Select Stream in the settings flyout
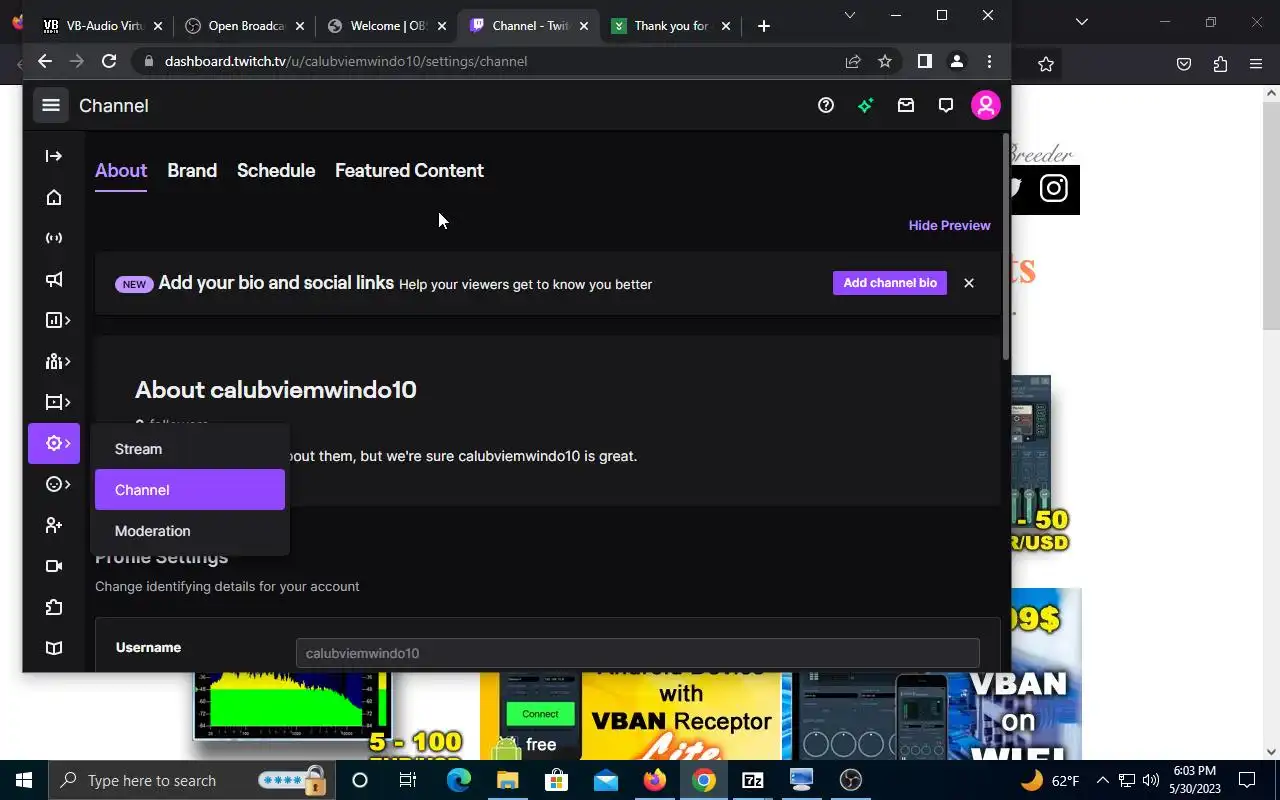Viewport: 1280px width, 800px height. (190, 449)
